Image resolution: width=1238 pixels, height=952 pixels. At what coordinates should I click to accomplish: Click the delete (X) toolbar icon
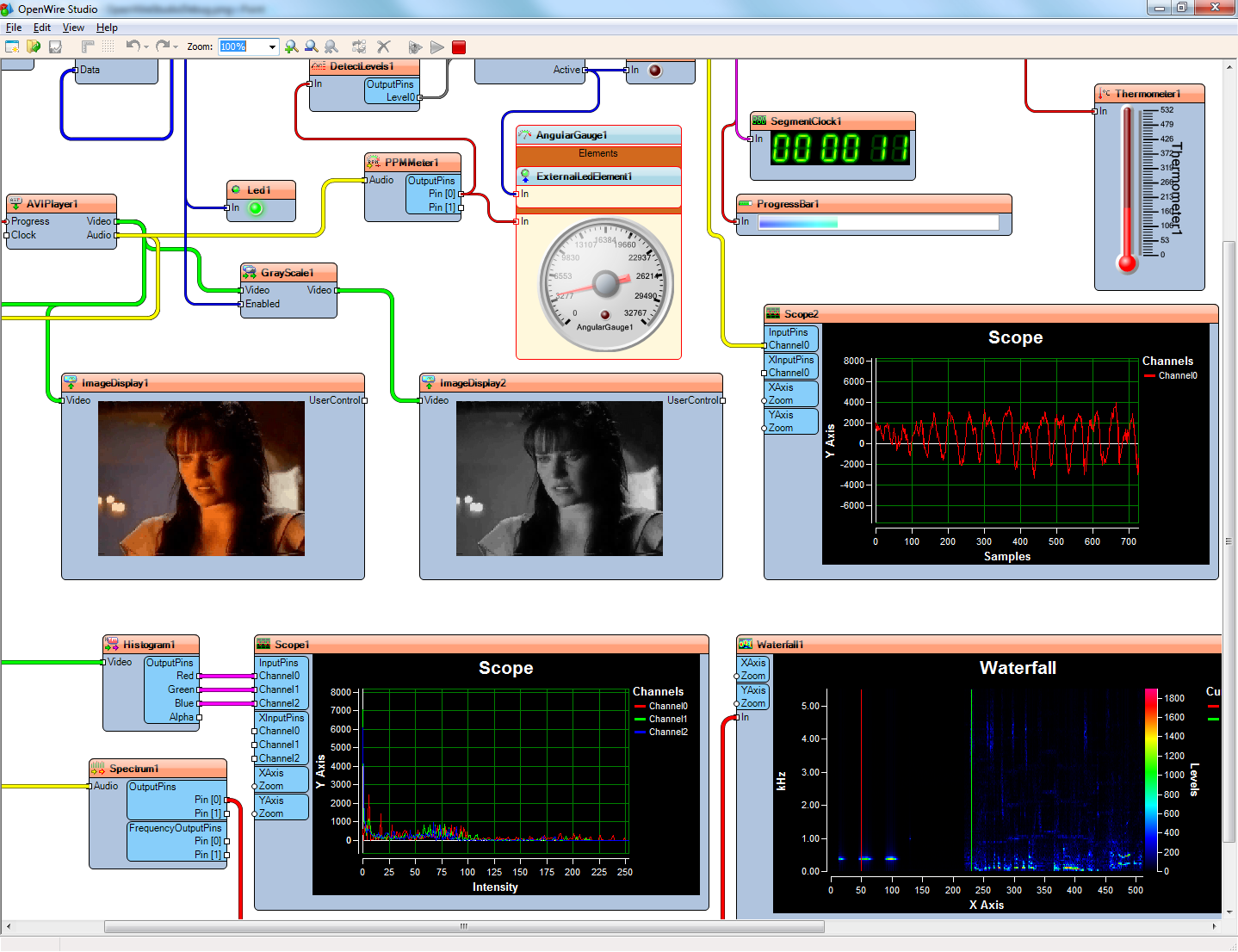tap(384, 46)
